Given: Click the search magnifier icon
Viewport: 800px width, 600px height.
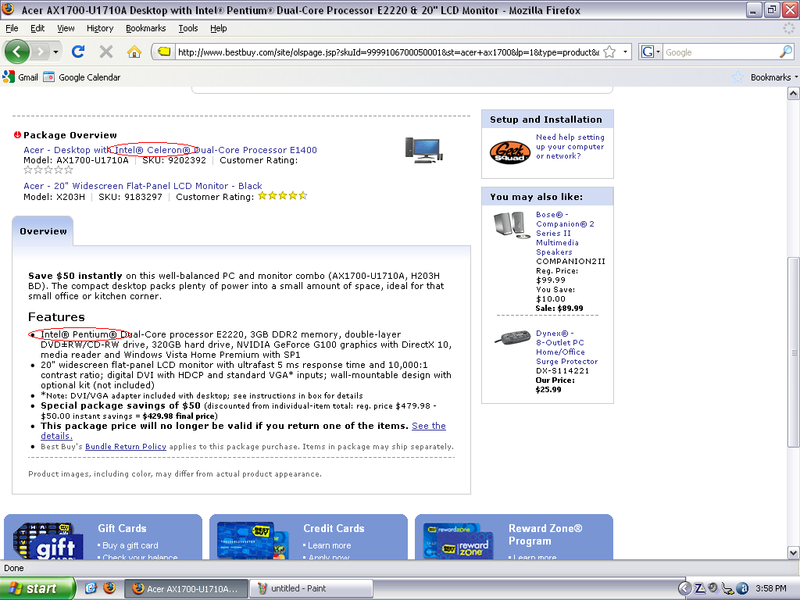Looking at the screenshot, I should (x=786, y=52).
